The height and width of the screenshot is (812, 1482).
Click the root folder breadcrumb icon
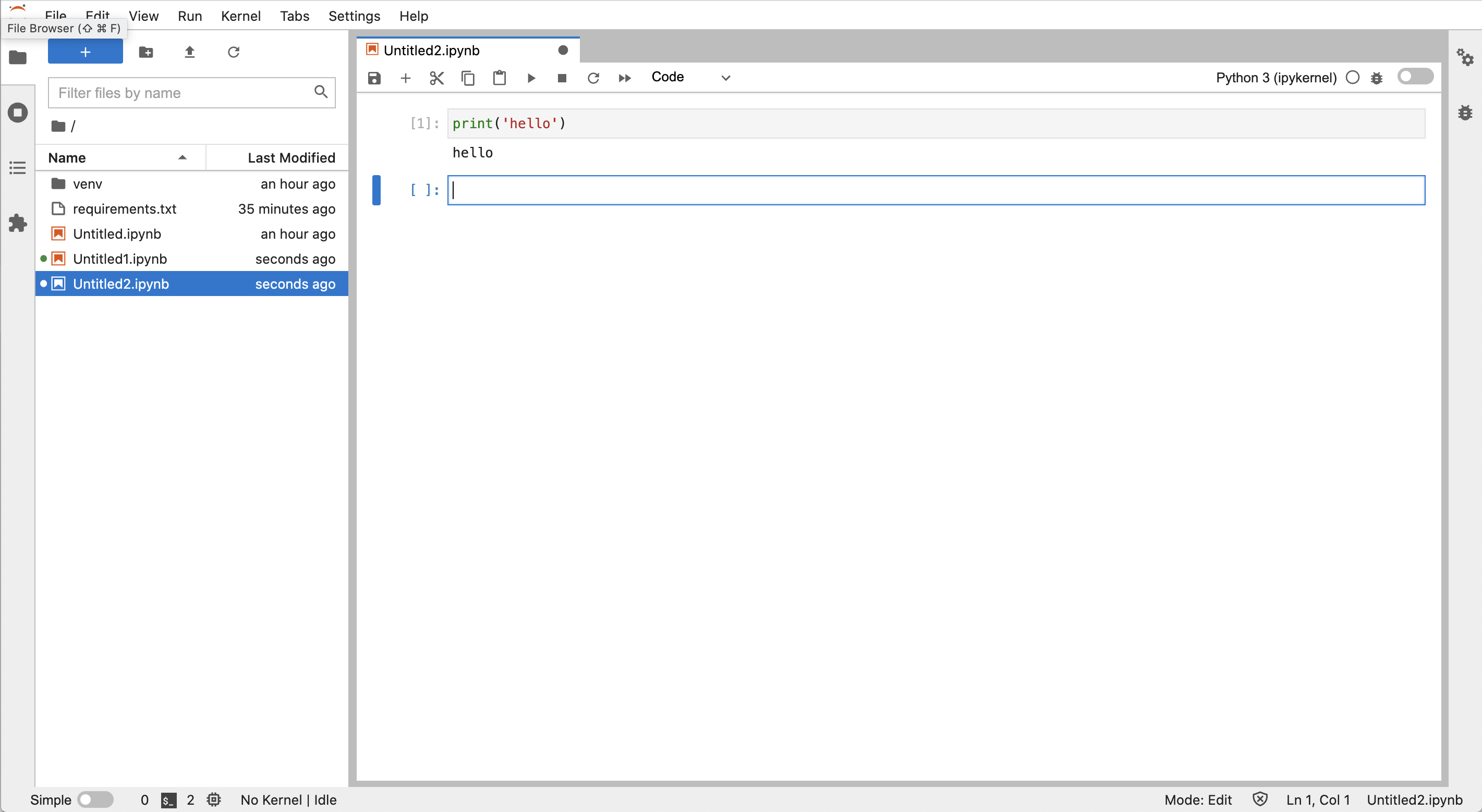point(58,126)
